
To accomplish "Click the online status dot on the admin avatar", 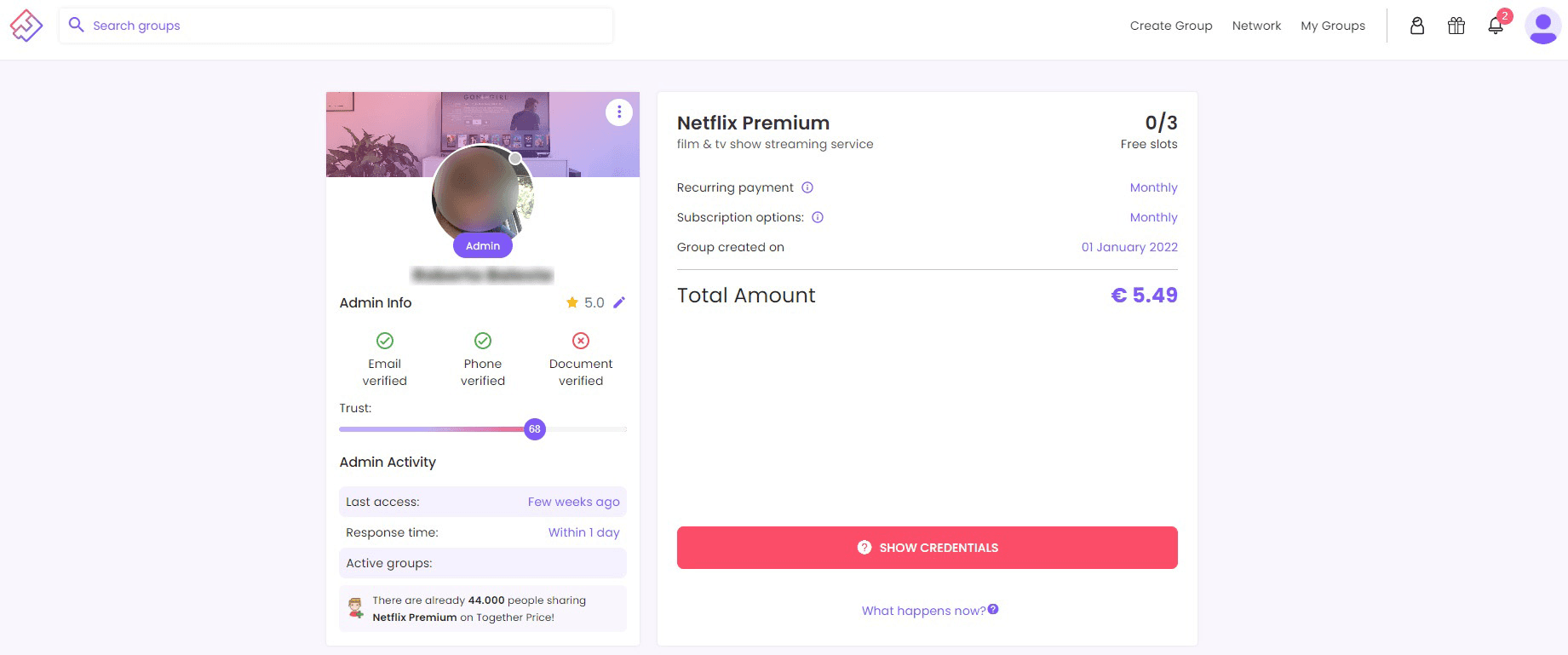I will click(515, 158).
